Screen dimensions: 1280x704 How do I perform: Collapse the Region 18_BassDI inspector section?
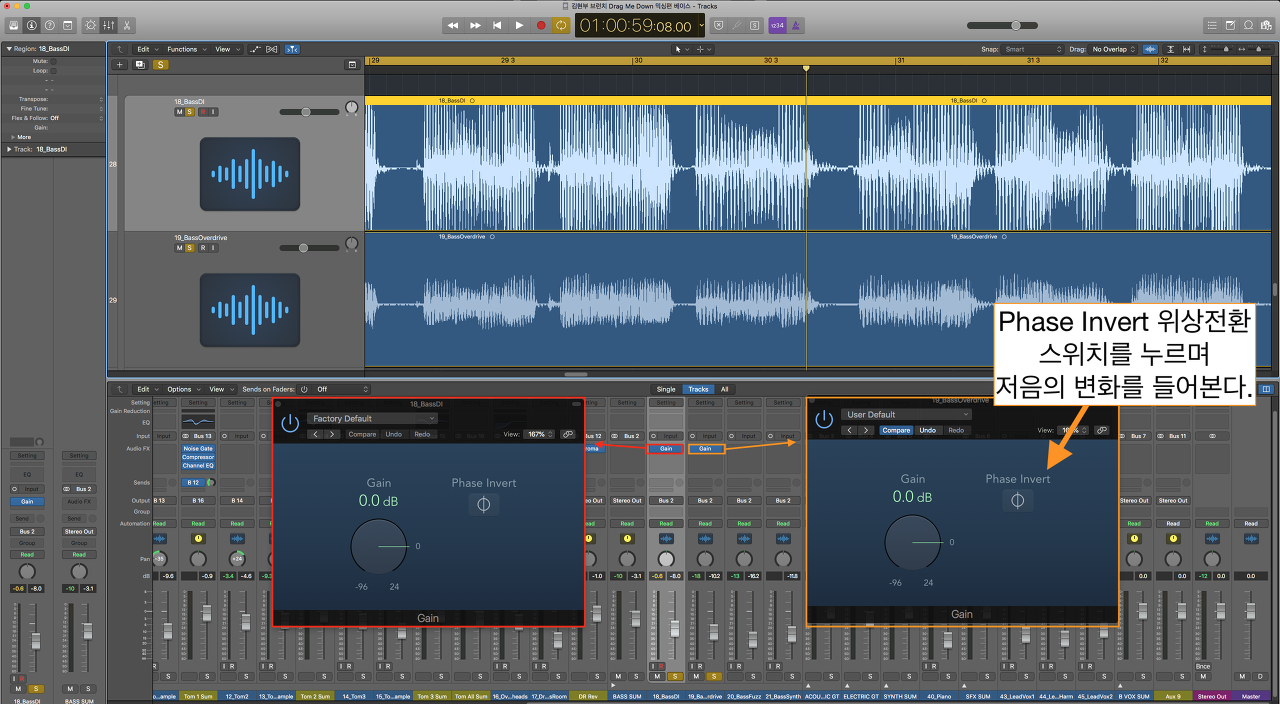pos(10,48)
